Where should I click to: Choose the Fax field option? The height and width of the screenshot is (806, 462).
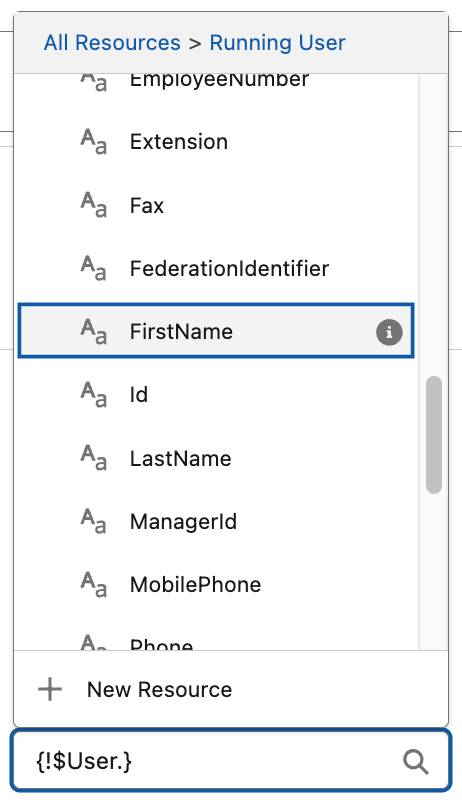[216, 205]
